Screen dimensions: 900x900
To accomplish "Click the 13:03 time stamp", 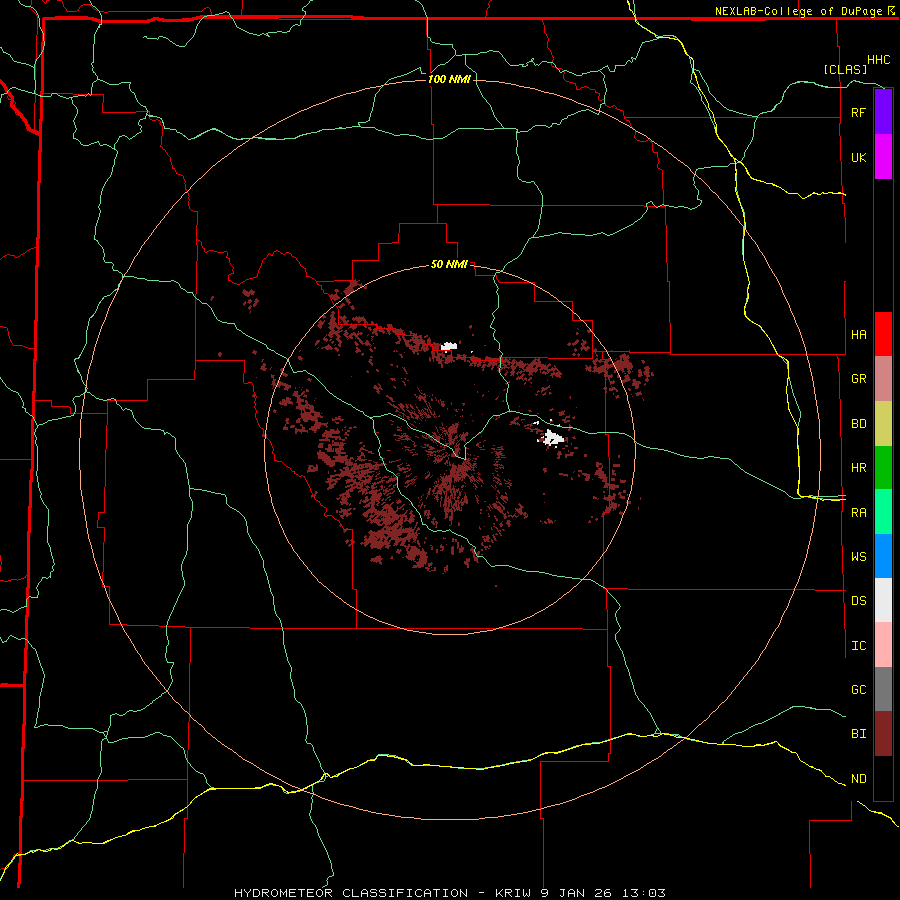I will pos(643,893).
